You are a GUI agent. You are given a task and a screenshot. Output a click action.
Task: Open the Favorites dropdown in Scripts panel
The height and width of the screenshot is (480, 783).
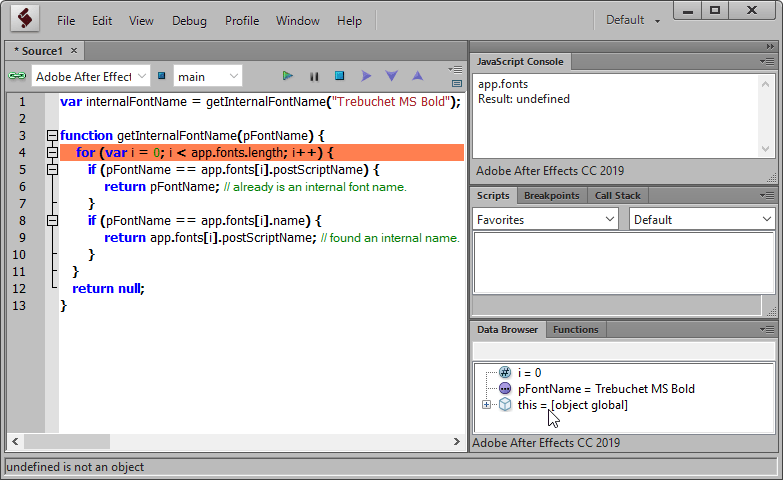(x=545, y=219)
